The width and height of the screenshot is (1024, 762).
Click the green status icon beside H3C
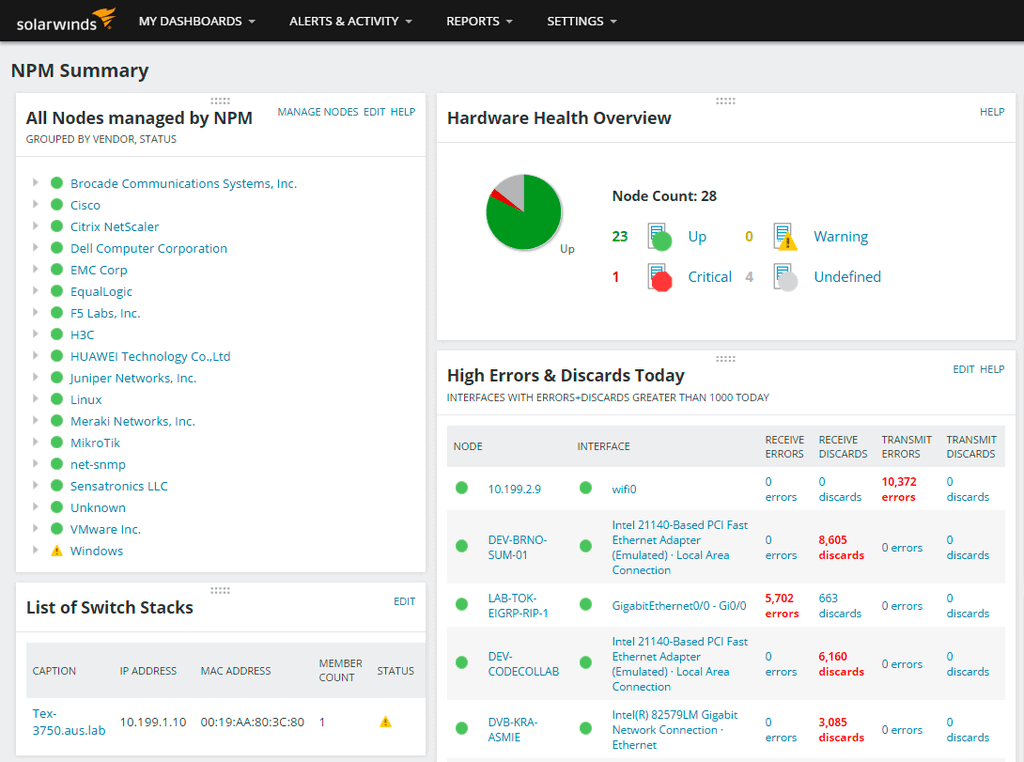[57, 334]
